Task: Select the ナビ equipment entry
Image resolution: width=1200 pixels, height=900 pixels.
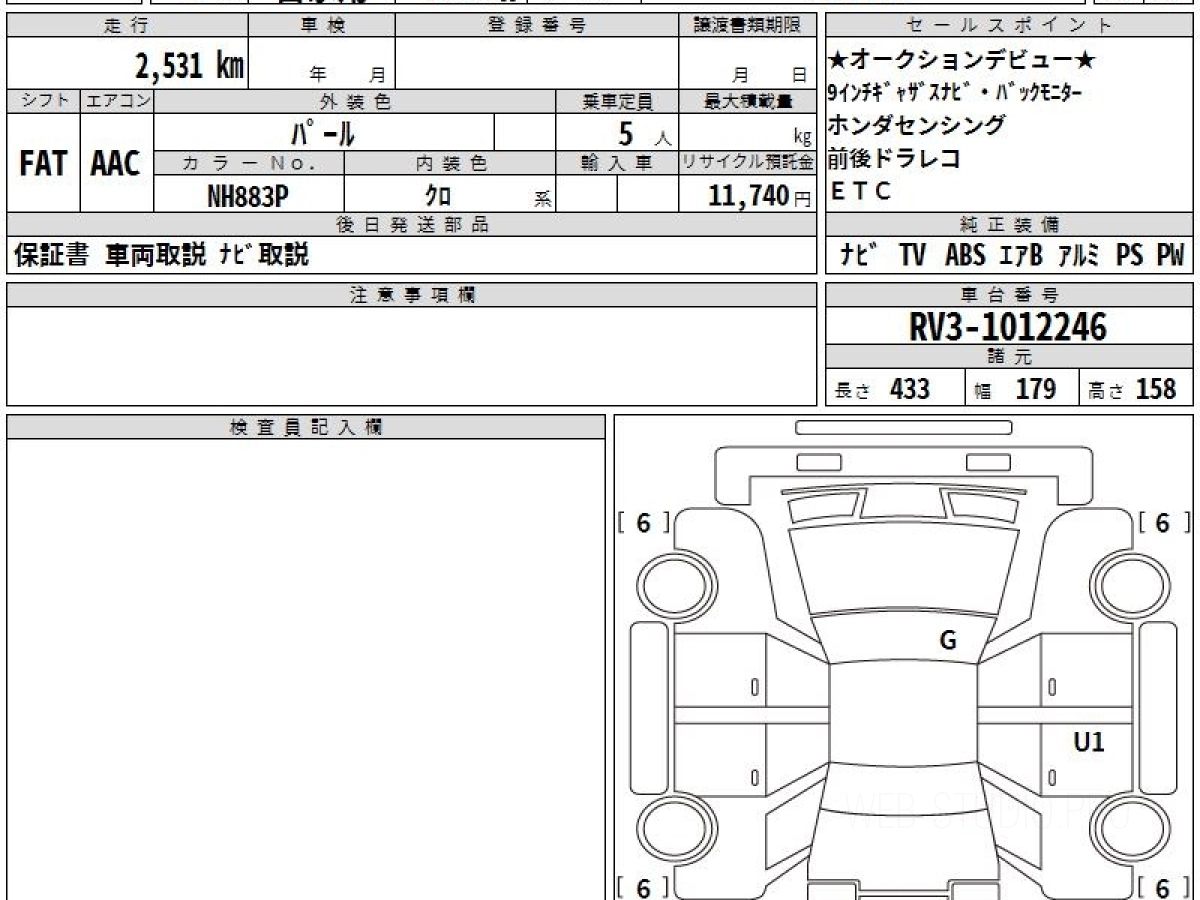Action: point(857,256)
